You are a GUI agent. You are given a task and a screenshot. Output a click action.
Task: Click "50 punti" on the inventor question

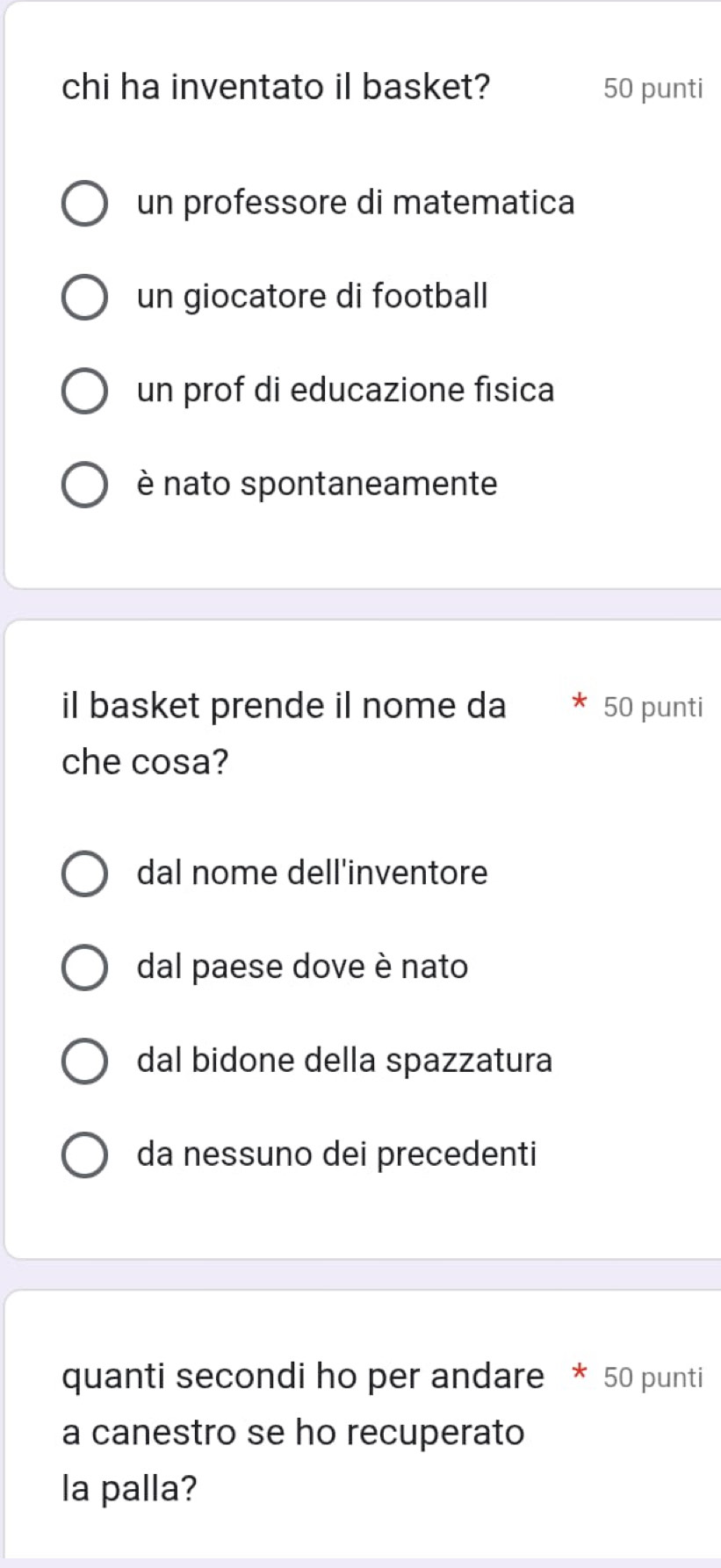coord(653,89)
